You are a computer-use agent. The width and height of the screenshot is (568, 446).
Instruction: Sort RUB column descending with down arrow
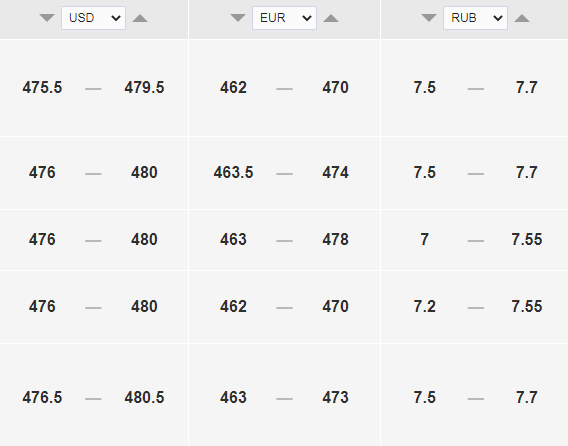coord(429,18)
